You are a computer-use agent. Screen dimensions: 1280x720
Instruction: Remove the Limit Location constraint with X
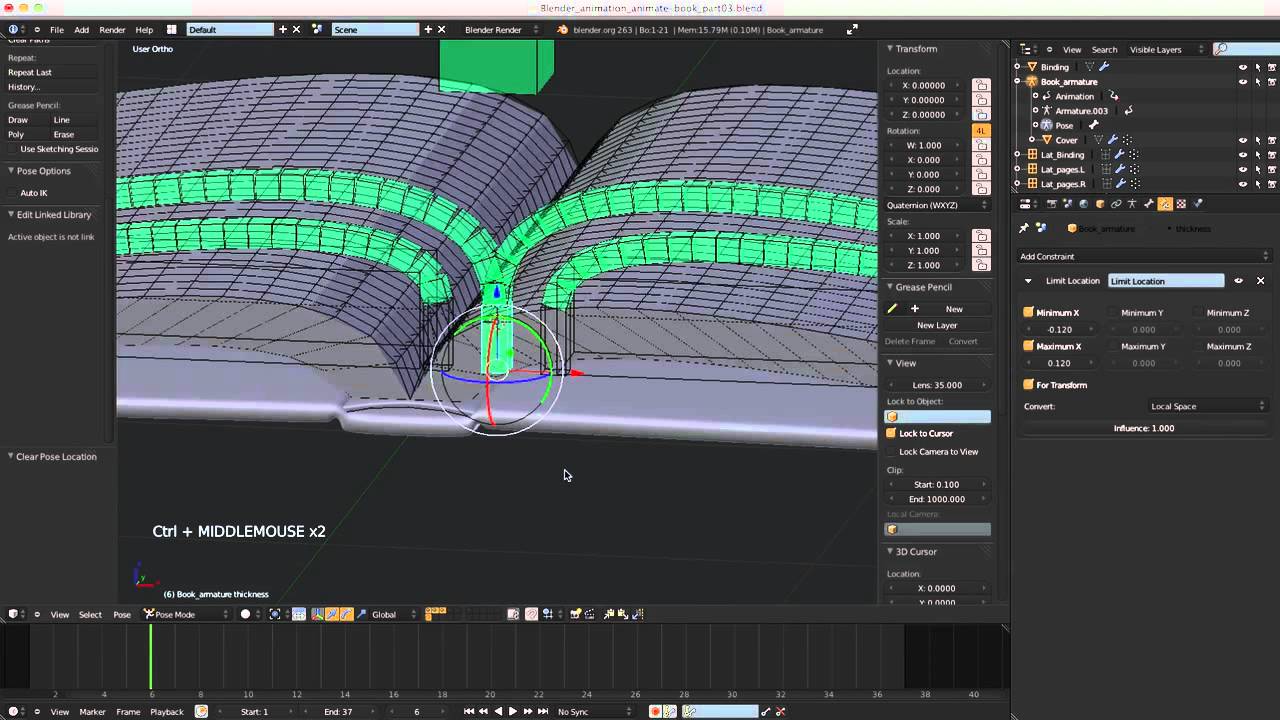(x=1260, y=281)
